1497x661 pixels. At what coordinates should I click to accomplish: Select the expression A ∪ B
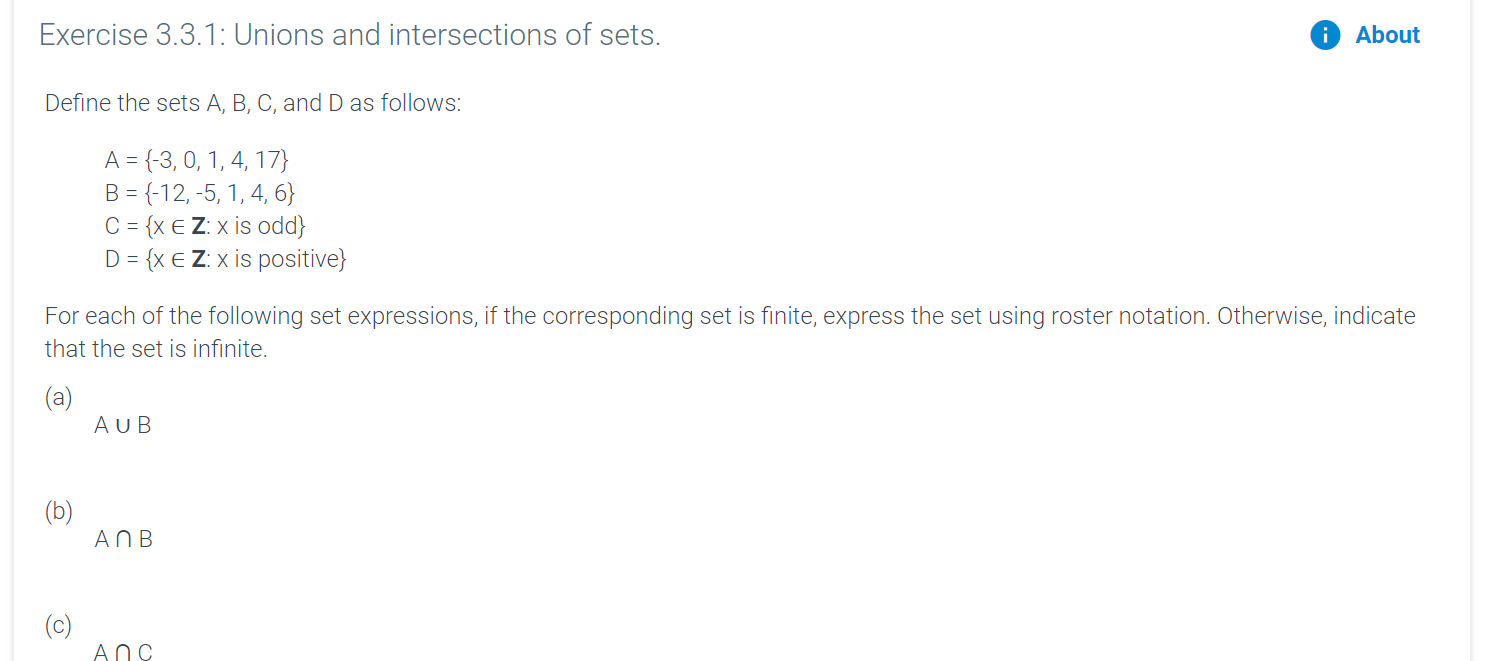click(x=122, y=425)
